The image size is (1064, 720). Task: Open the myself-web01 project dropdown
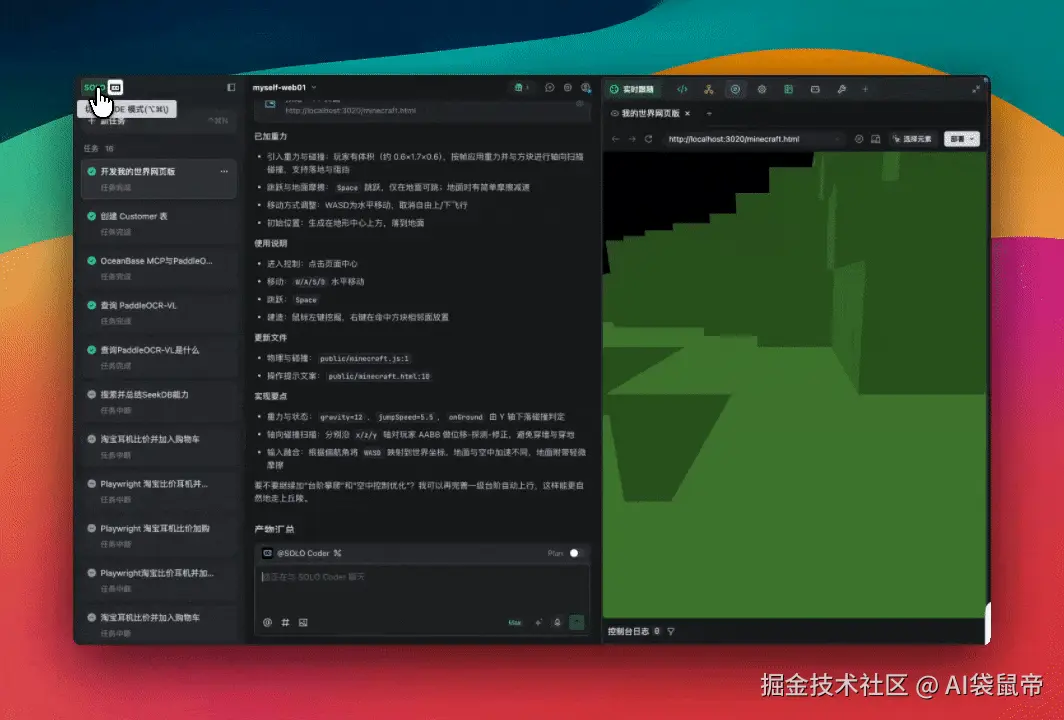284,88
